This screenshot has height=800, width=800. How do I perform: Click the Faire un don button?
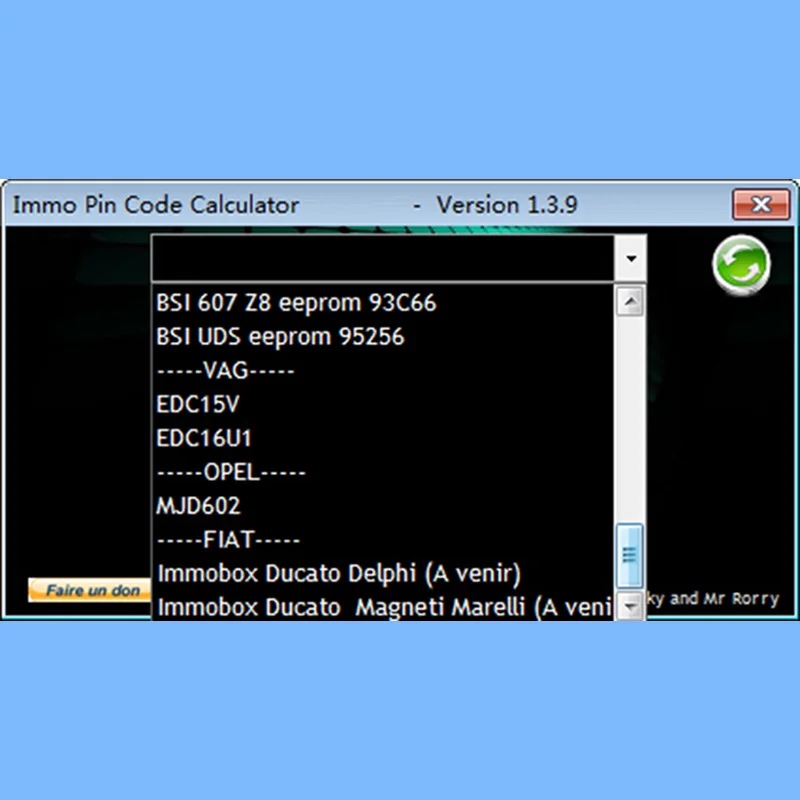tap(91, 590)
